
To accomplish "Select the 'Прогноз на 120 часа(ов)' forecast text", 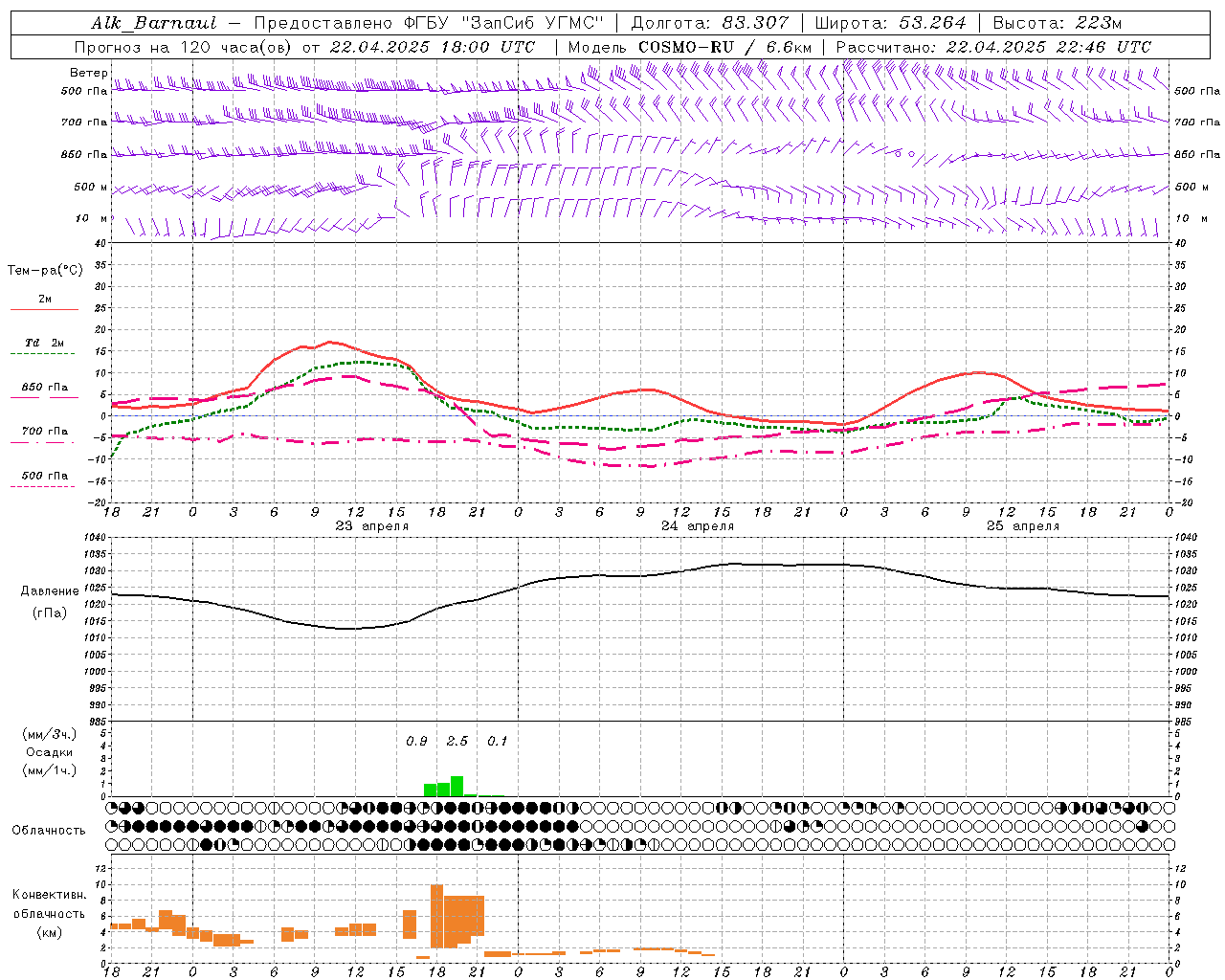I will click(x=184, y=47).
